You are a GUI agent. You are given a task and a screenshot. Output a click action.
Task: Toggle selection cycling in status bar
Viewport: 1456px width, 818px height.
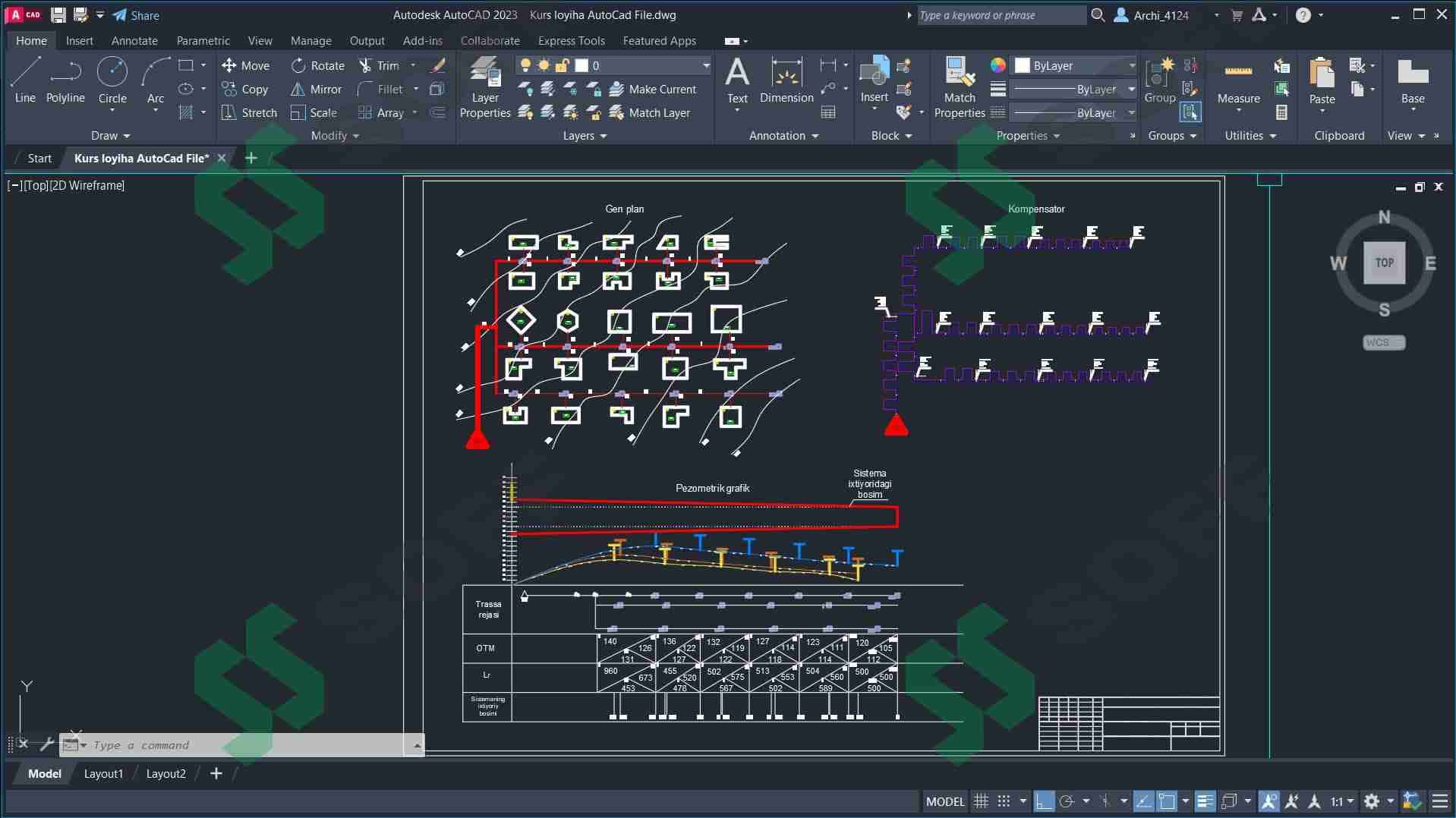pyautogui.click(x=1229, y=801)
